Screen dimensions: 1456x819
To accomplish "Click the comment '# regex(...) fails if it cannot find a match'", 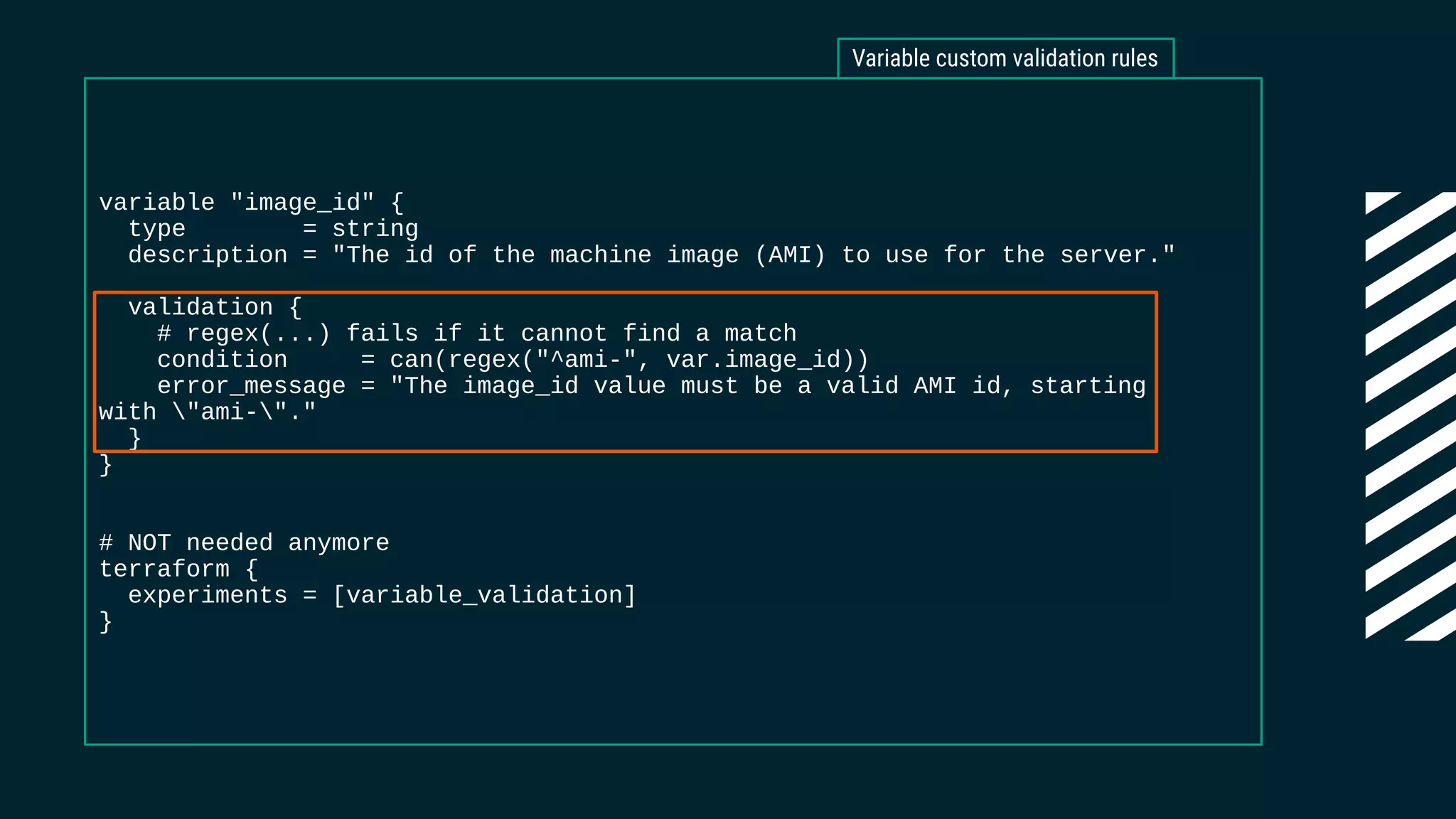I will coord(477,333).
